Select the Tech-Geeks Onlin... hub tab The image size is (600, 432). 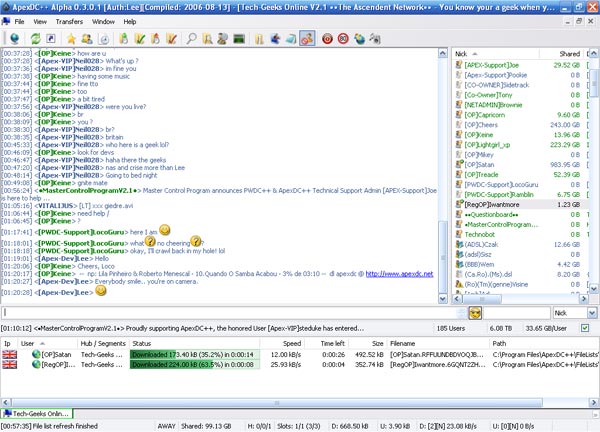(x=36, y=414)
